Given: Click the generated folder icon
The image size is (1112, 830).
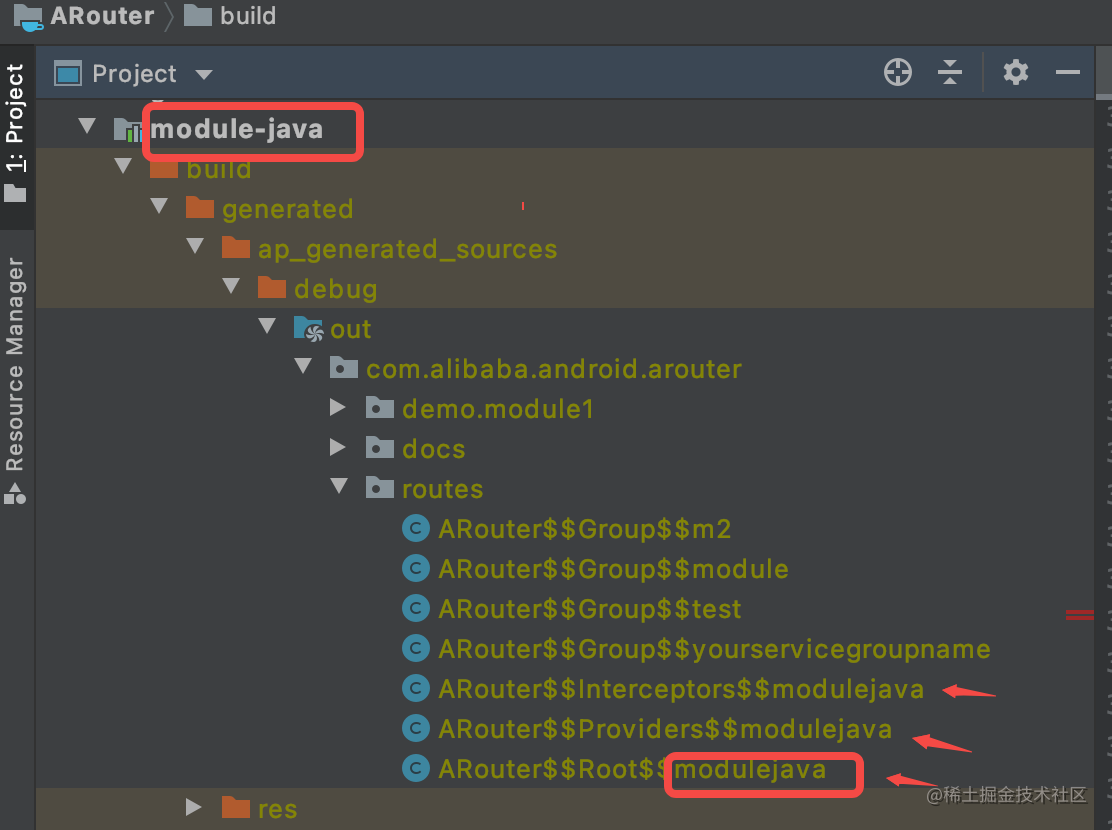Looking at the screenshot, I should tap(200, 208).
